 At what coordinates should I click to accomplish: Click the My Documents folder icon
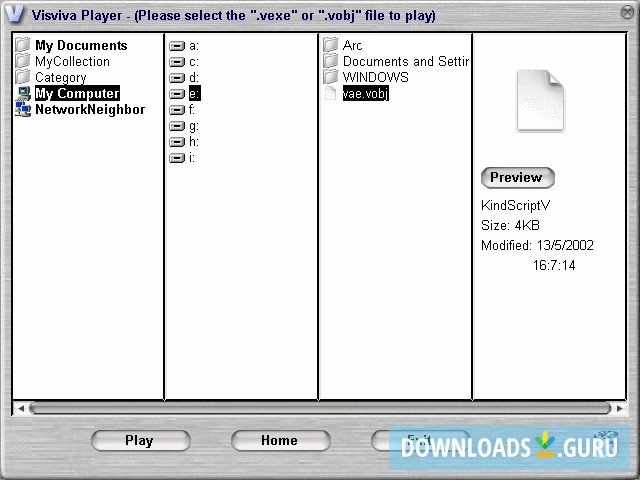coord(23,44)
